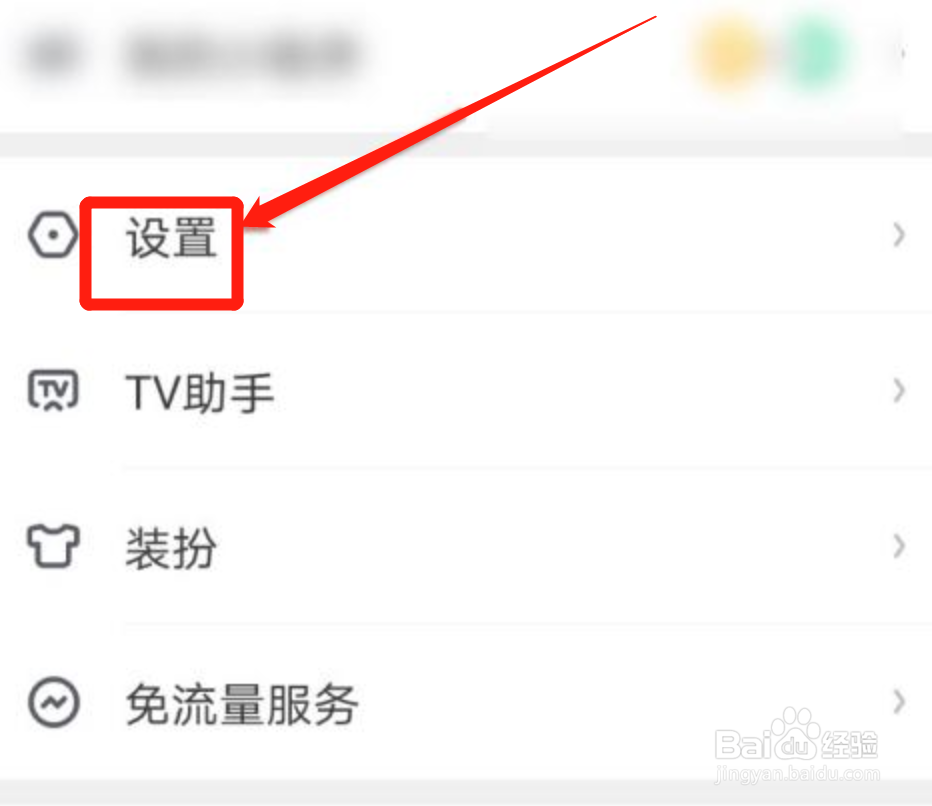Click the jingyan.baidu.com watermark link
The width and height of the screenshot is (932, 806).
(797, 774)
